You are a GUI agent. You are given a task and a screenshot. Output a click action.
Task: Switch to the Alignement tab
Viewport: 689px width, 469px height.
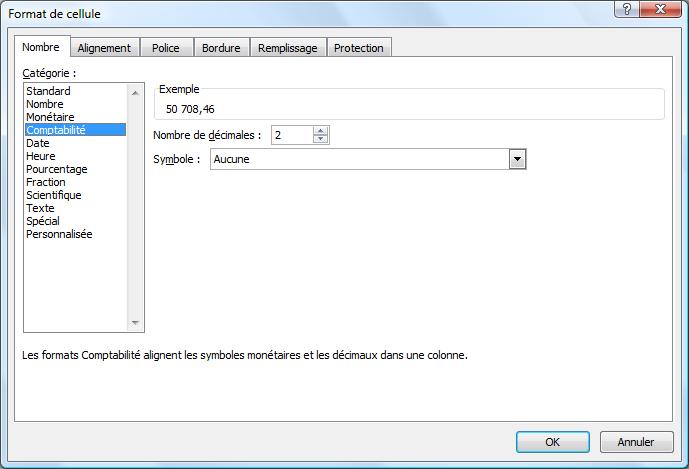pyautogui.click(x=104, y=48)
